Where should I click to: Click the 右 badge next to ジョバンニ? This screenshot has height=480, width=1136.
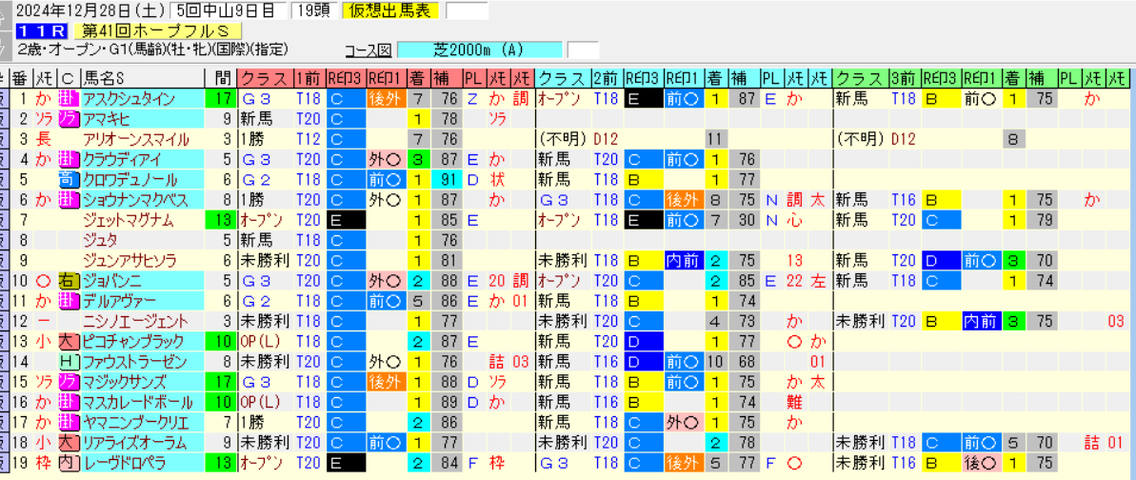tap(70, 281)
